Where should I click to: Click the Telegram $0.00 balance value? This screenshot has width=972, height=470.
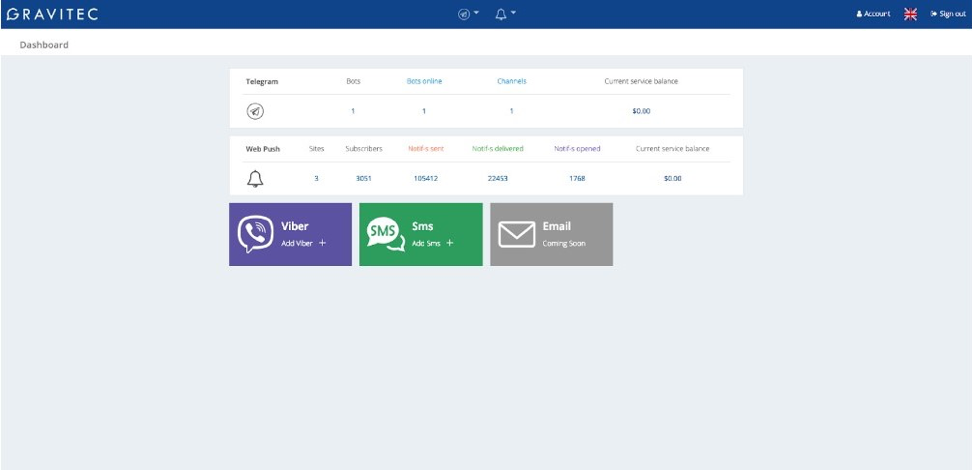(641, 111)
